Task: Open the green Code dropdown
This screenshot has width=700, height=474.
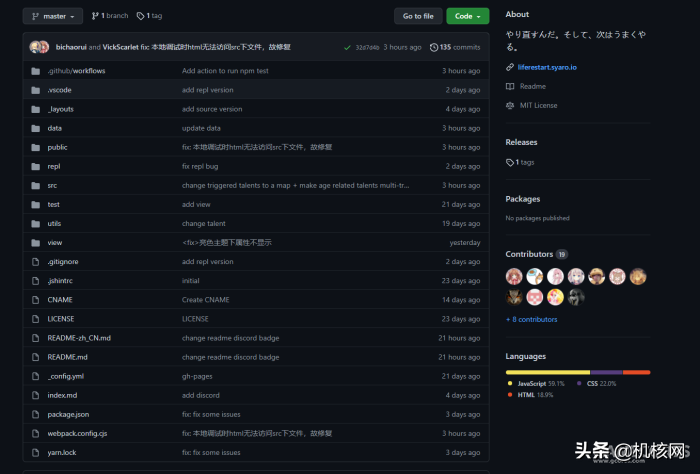Action: 467,16
